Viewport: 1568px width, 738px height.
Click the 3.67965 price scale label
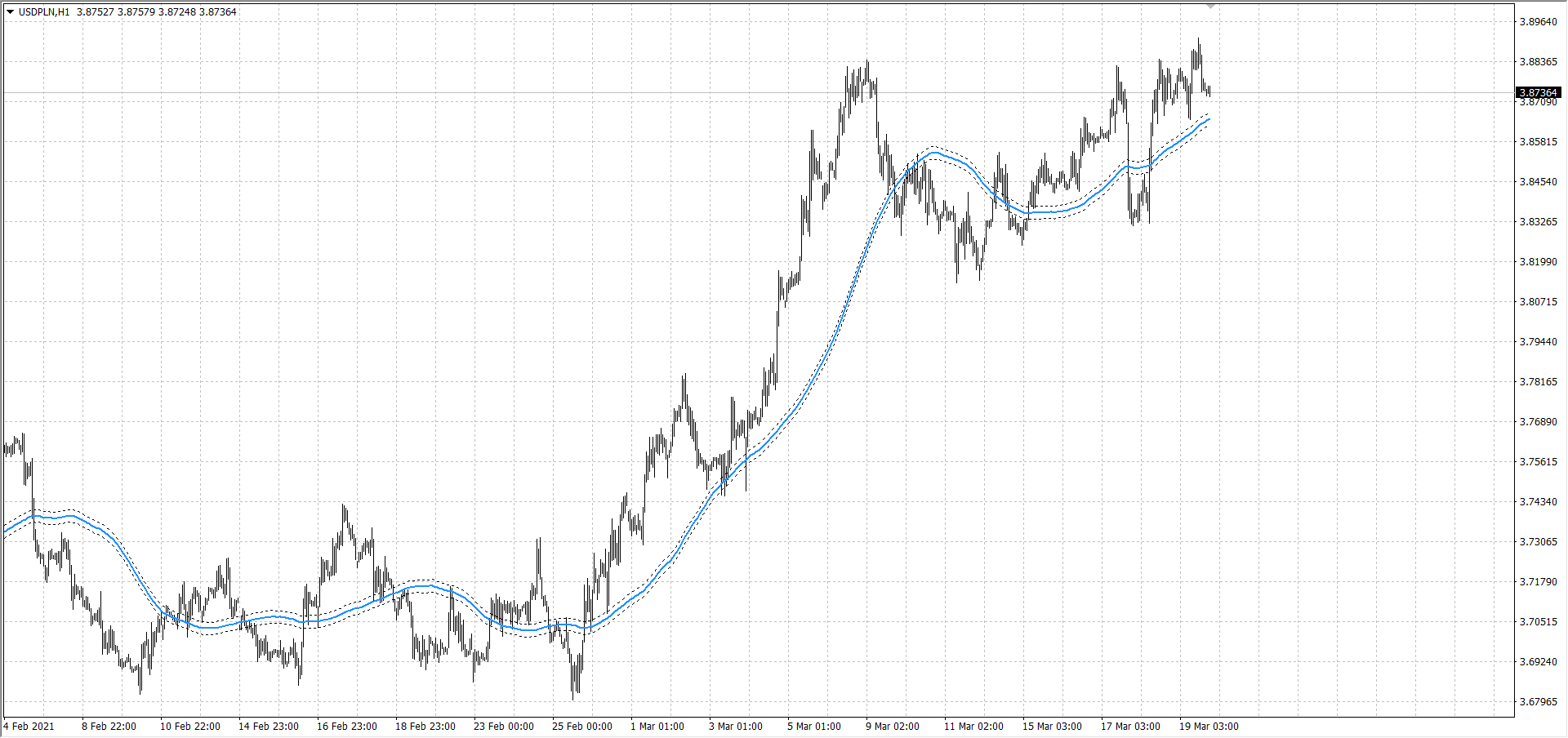pyautogui.click(x=1538, y=702)
